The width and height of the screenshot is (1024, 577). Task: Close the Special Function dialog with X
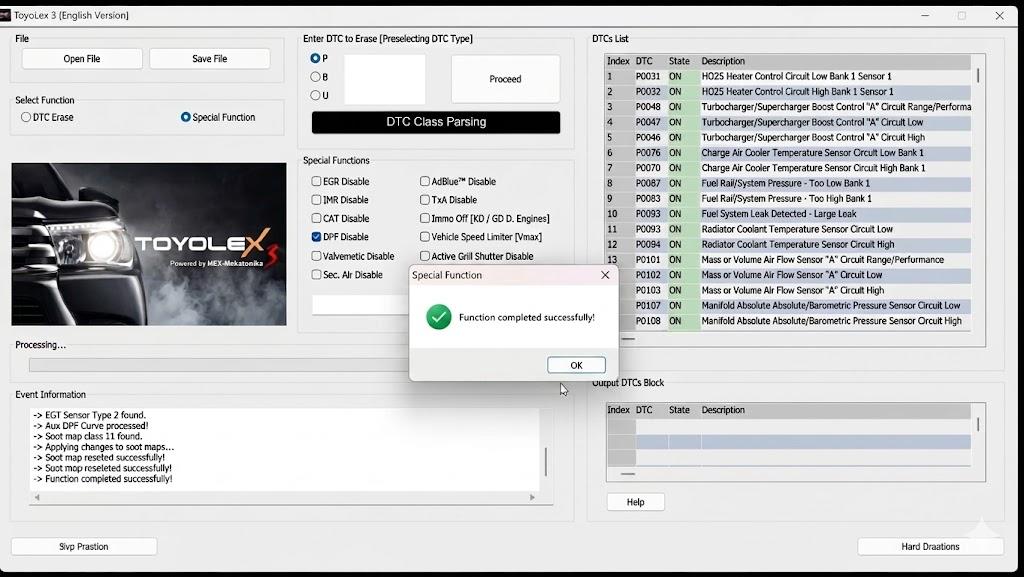click(x=605, y=275)
